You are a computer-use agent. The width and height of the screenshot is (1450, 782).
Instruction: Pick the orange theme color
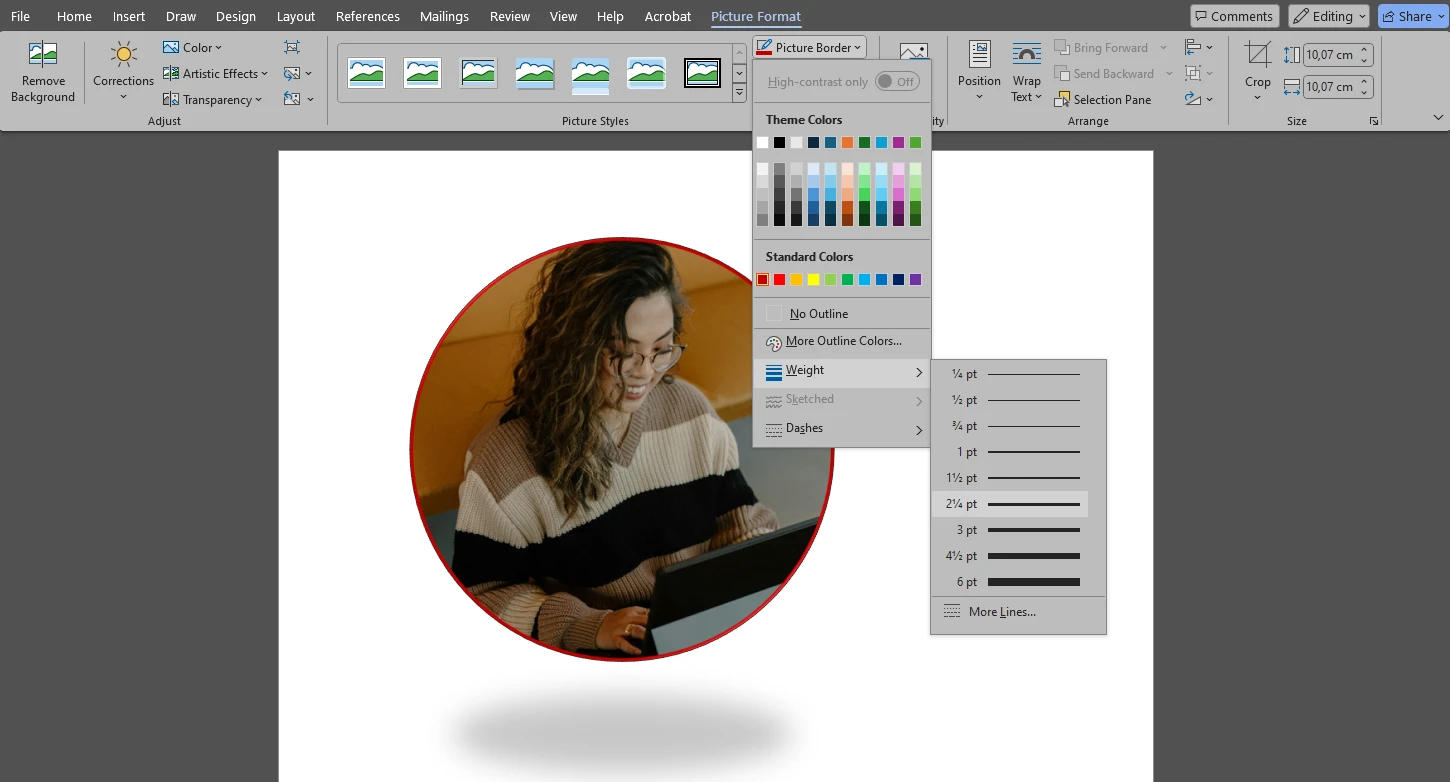848,143
